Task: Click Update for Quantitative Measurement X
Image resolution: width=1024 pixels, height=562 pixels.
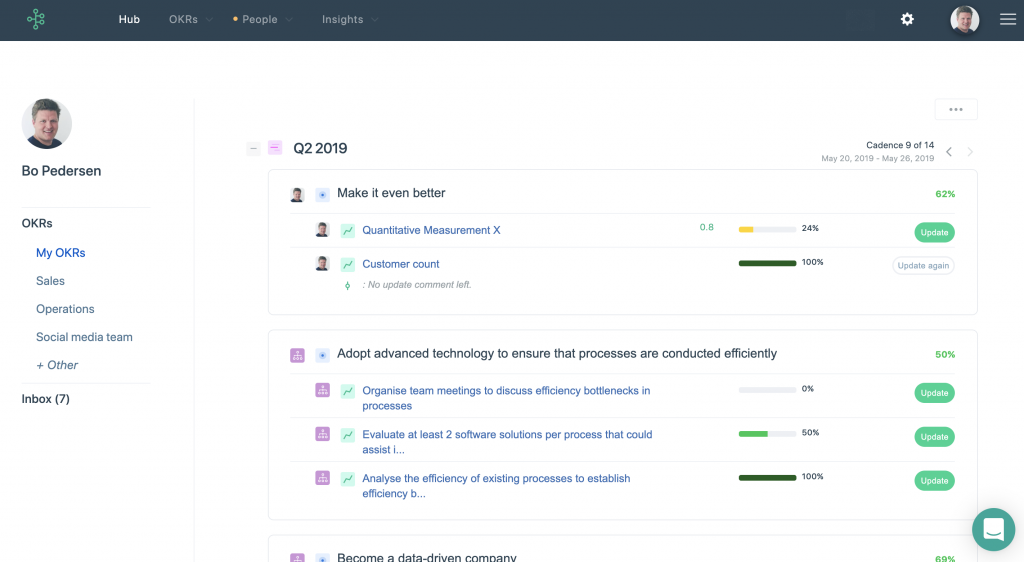Action: pos(935,232)
